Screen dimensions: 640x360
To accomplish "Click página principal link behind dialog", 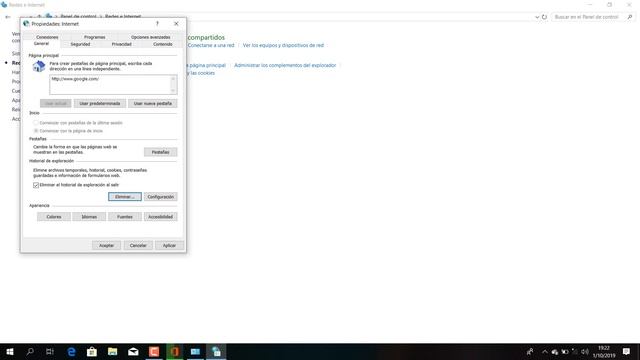I will (x=207, y=65).
